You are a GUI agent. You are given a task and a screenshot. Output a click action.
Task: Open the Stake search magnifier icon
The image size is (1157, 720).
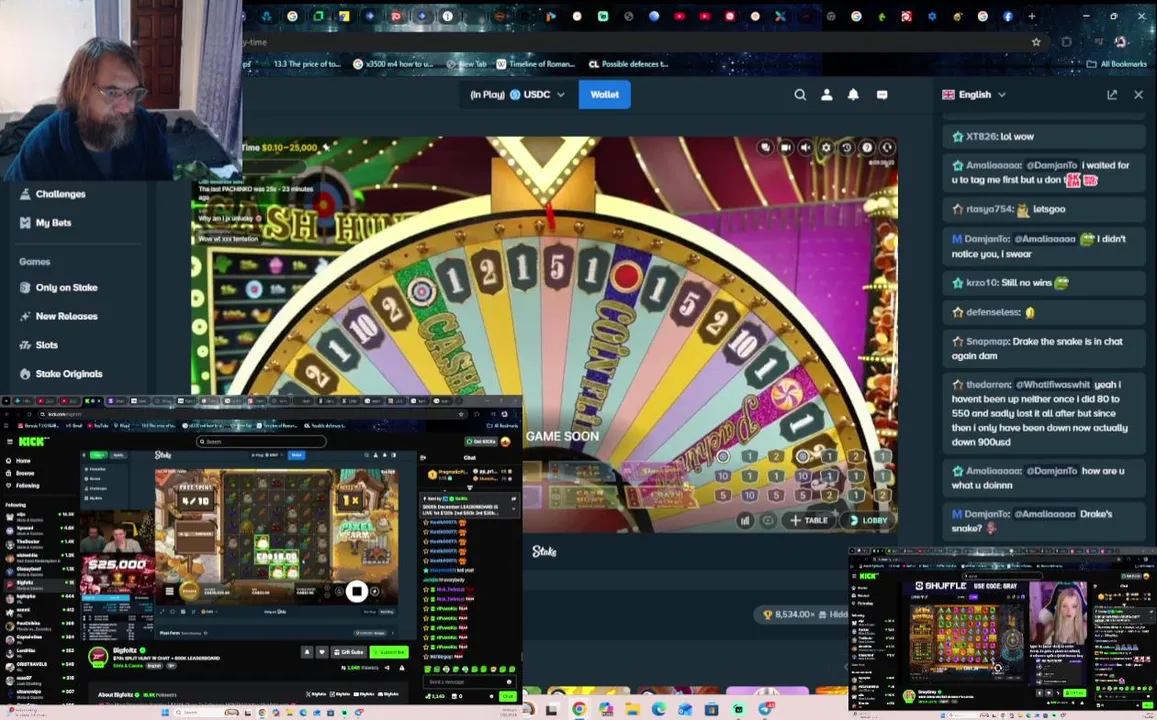tap(800, 94)
